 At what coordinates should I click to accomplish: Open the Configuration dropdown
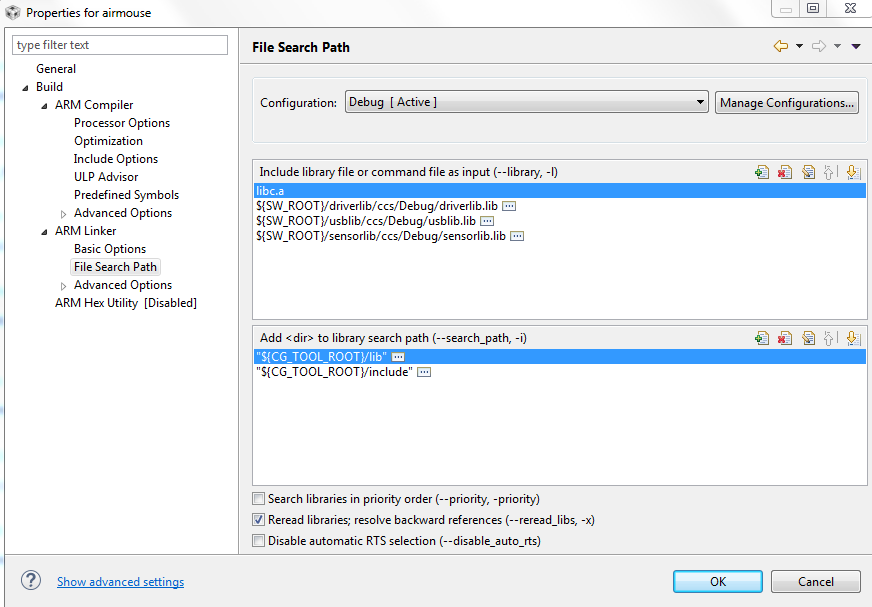point(526,102)
